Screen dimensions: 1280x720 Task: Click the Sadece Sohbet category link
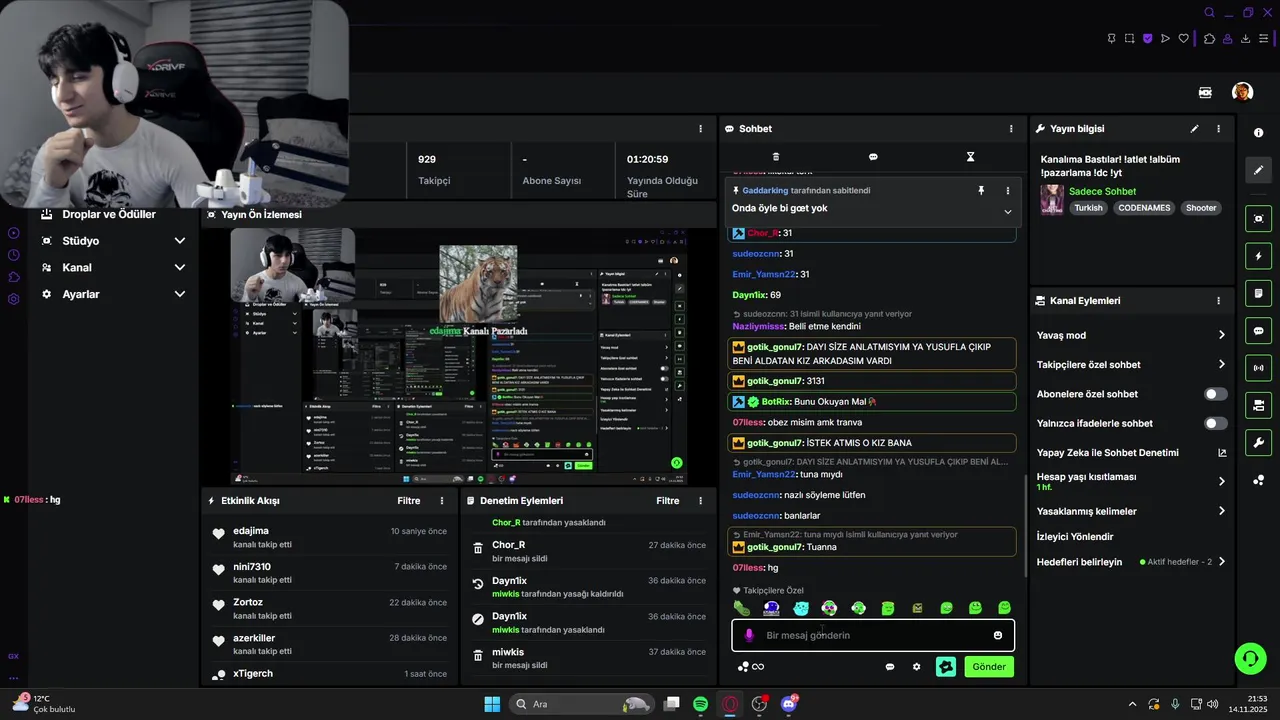click(1102, 192)
